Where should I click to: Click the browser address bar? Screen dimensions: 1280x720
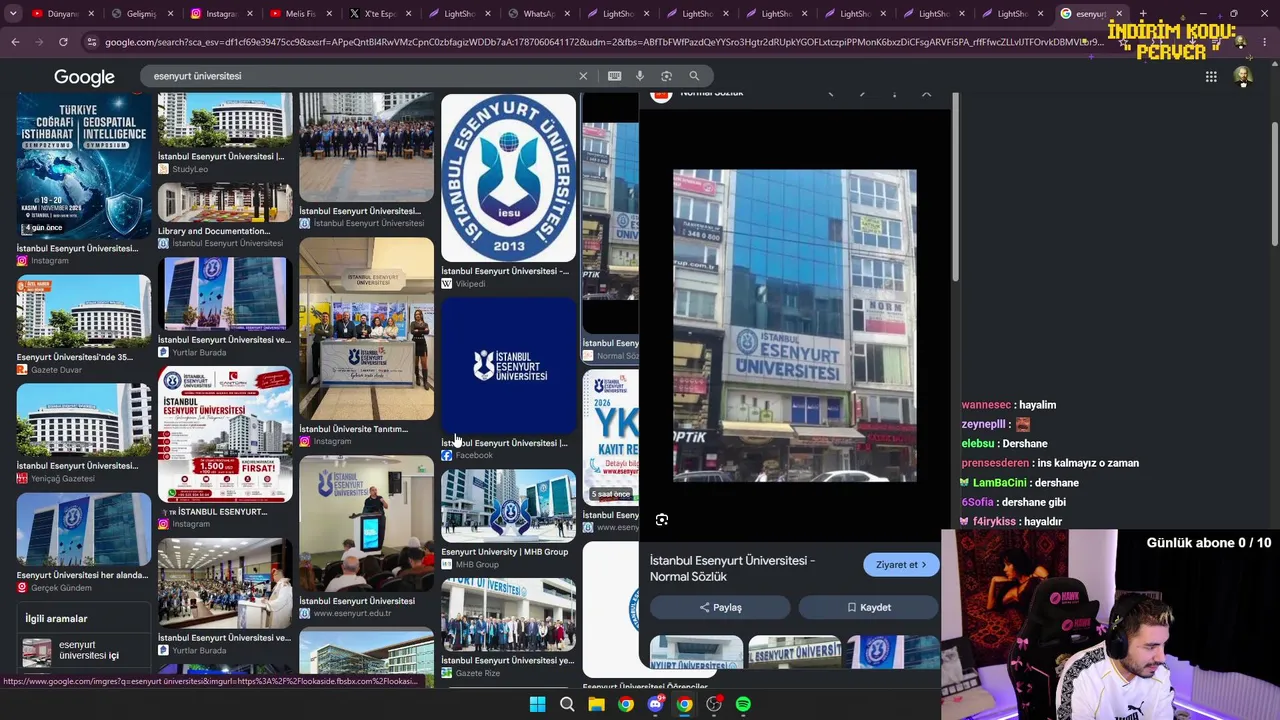click(600, 42)
